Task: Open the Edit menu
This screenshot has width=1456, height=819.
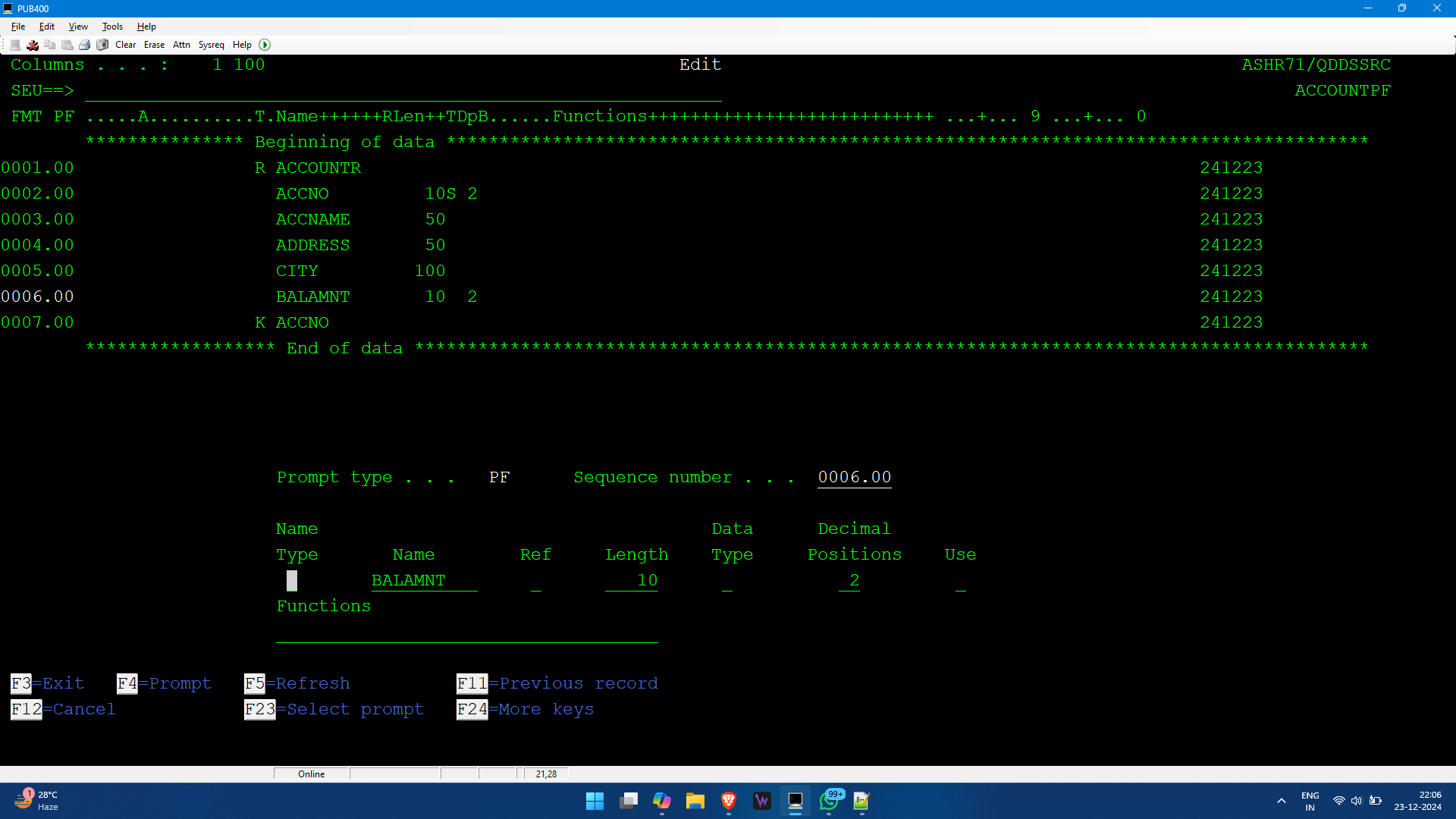Action: (46, 26)
